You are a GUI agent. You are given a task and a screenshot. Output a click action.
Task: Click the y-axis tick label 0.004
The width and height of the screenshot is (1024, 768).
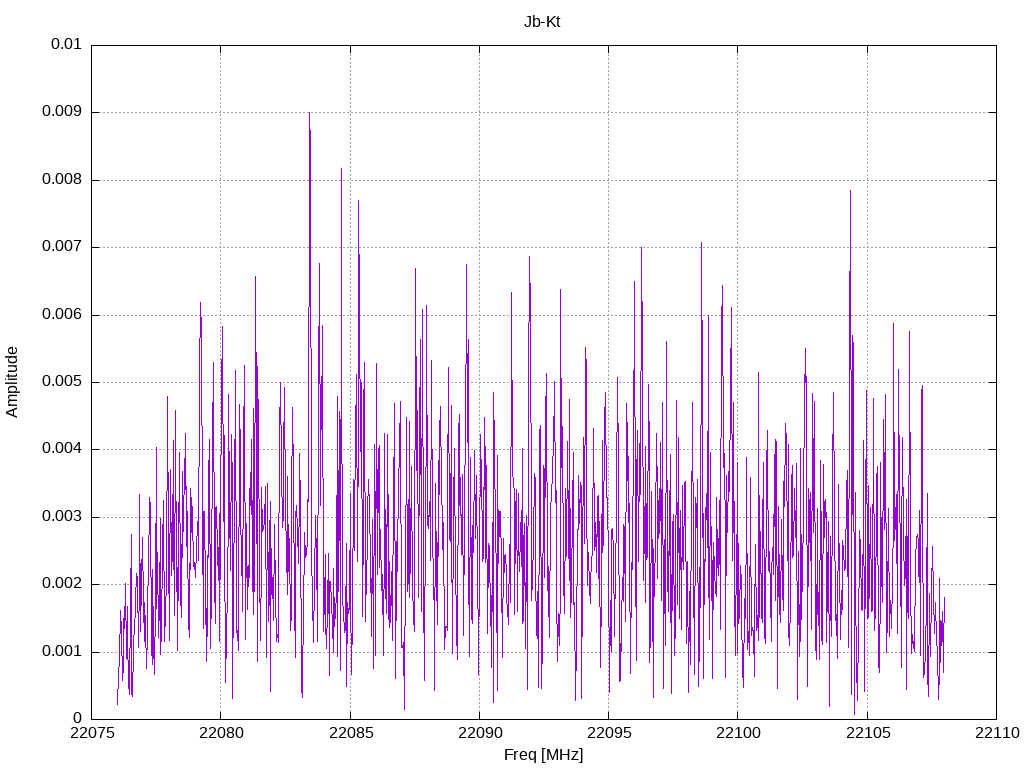coord(62,449)
